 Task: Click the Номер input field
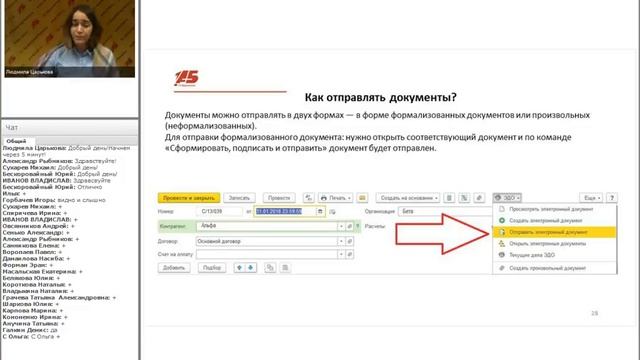220,211
